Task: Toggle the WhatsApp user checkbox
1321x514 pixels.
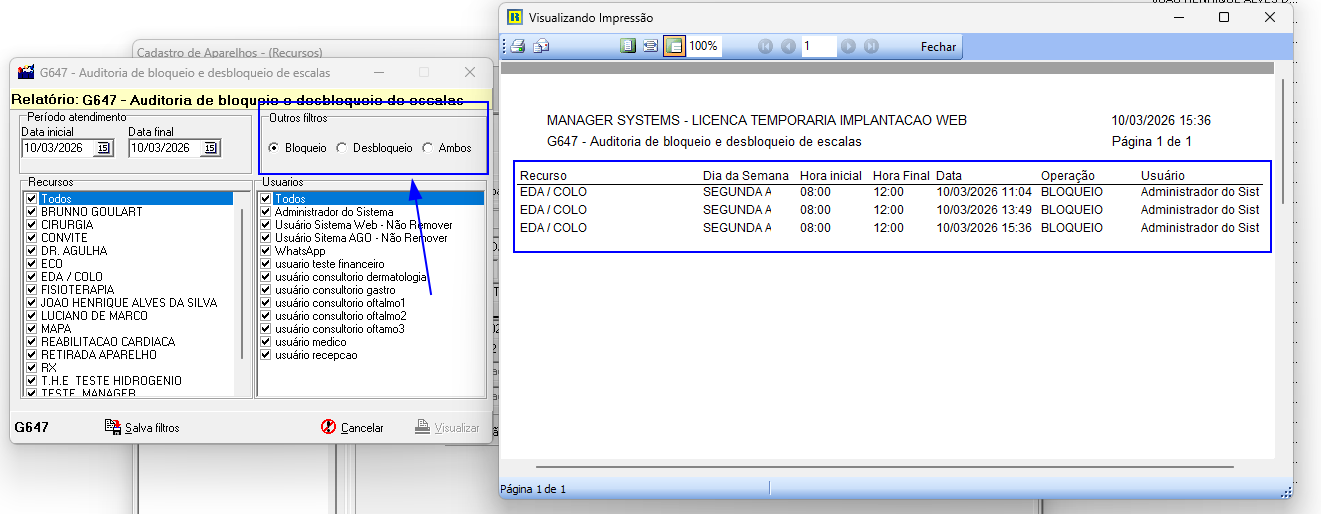Action: [x=265, y=251]
